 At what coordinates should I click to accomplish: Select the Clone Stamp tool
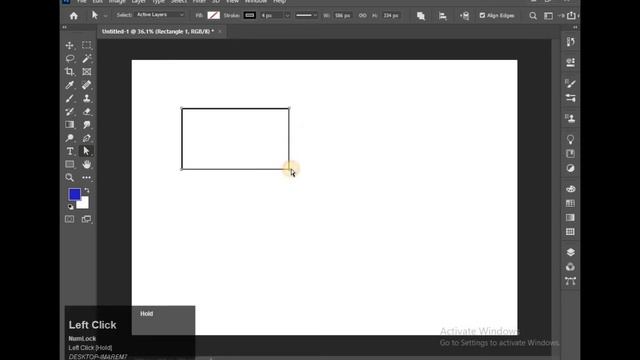pos(87,98)
